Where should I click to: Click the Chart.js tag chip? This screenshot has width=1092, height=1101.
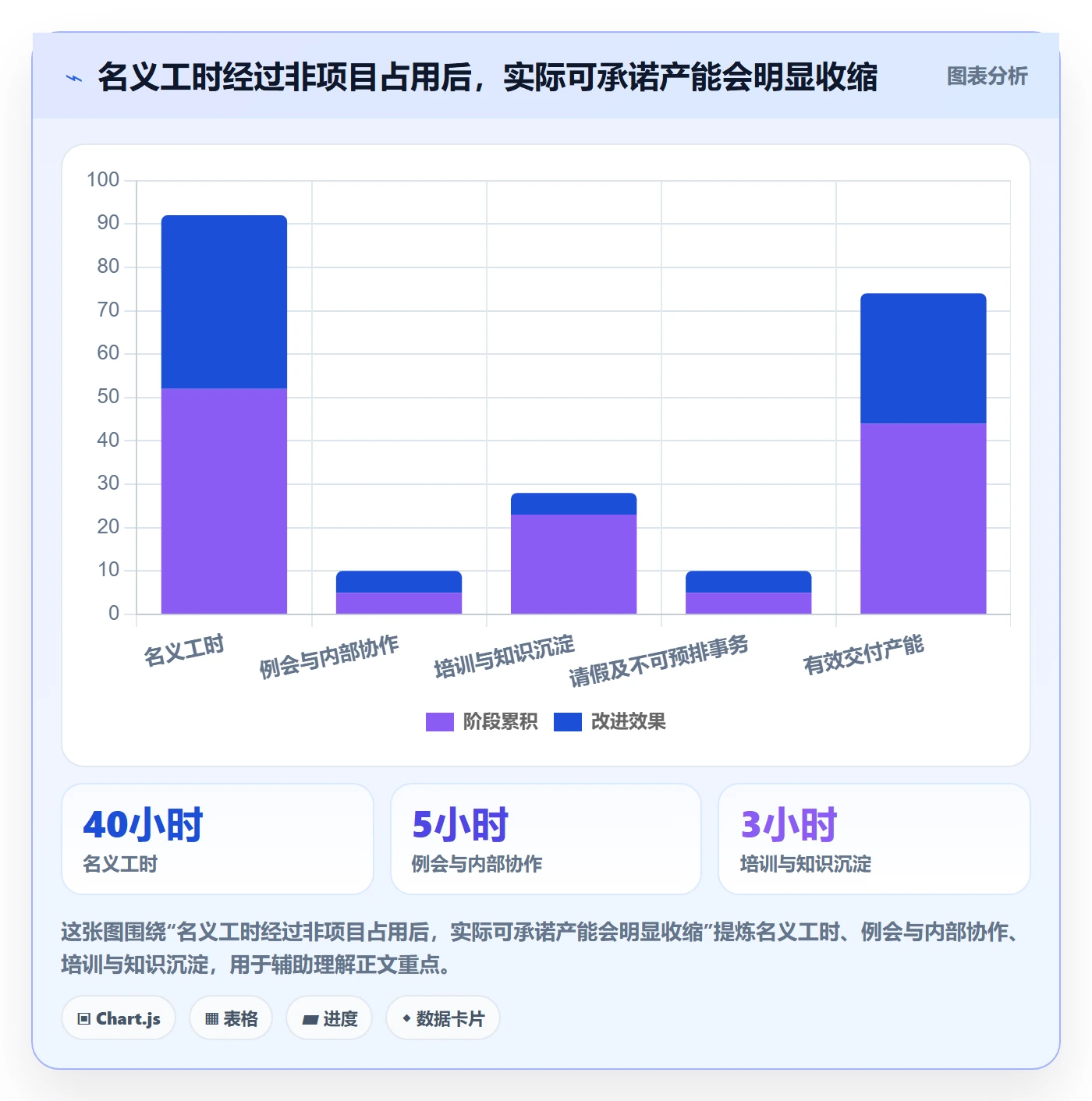[119, 1018]
